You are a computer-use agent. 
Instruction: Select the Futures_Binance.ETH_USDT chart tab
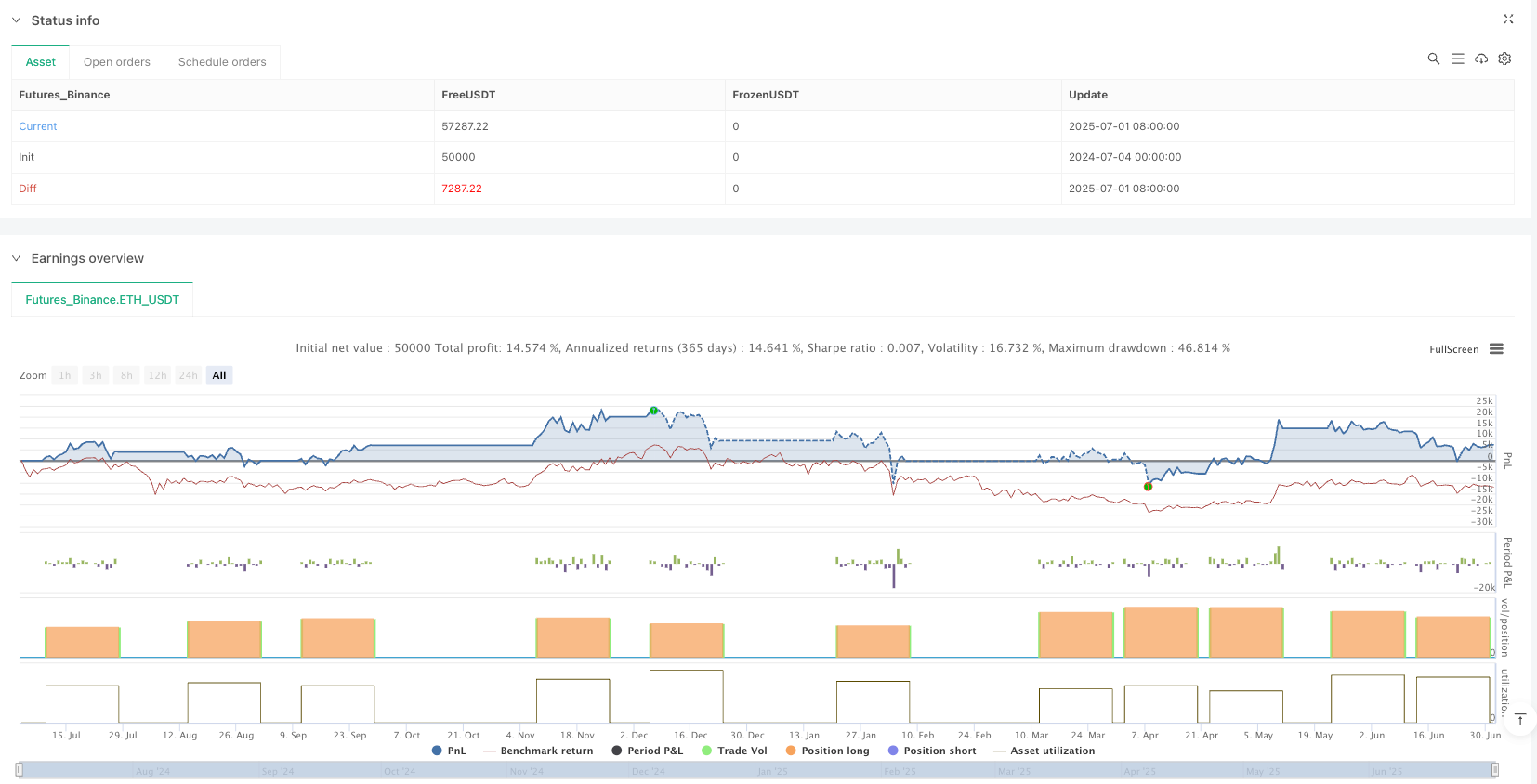coord(102,300)
